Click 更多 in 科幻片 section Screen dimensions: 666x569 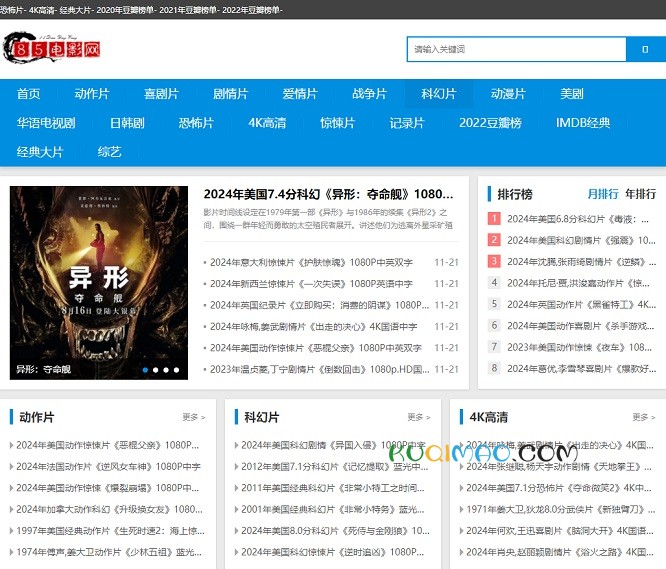(419, 417)
